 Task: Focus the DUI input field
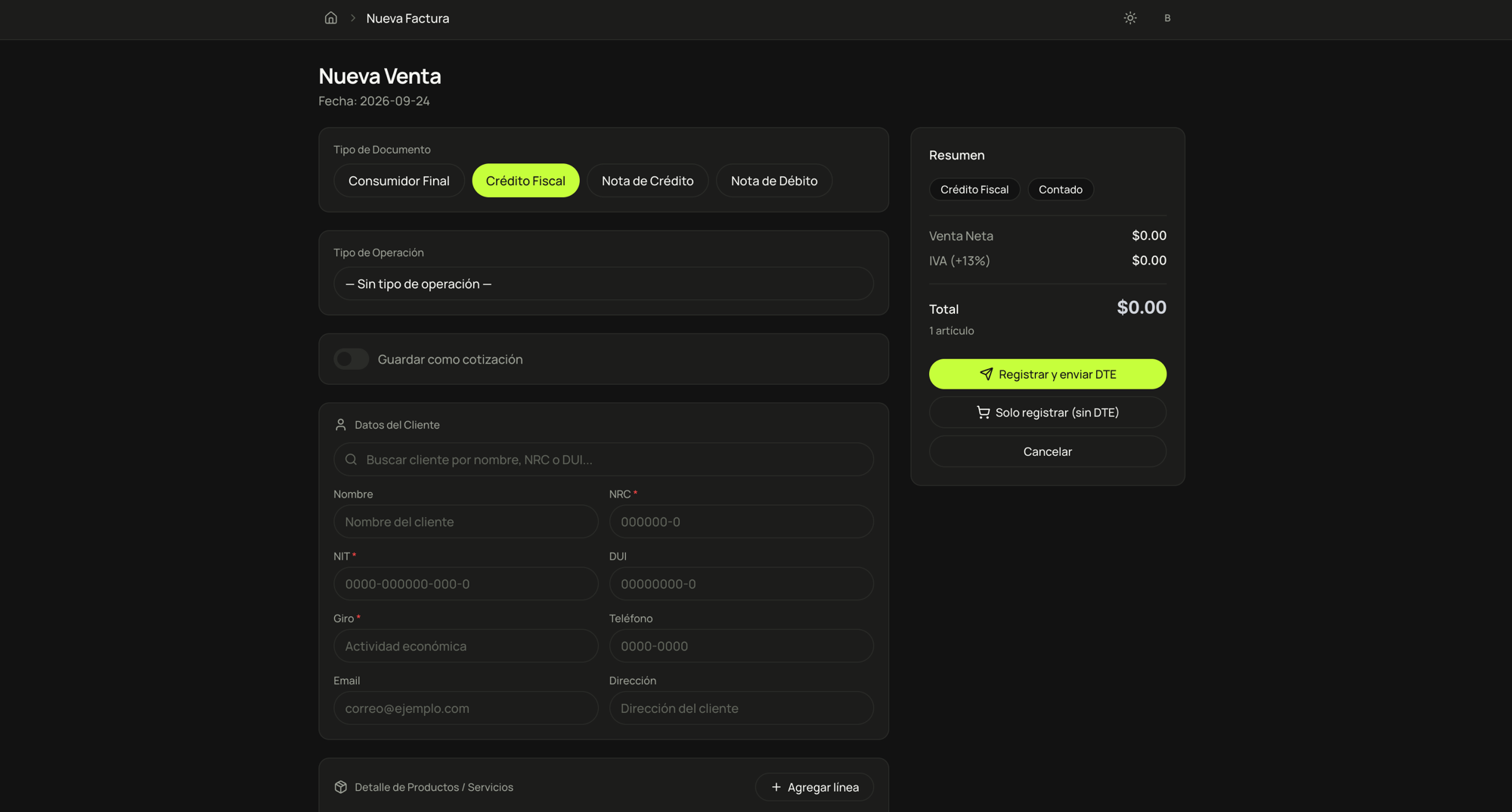pyautogui.click(x=741, y=584)
